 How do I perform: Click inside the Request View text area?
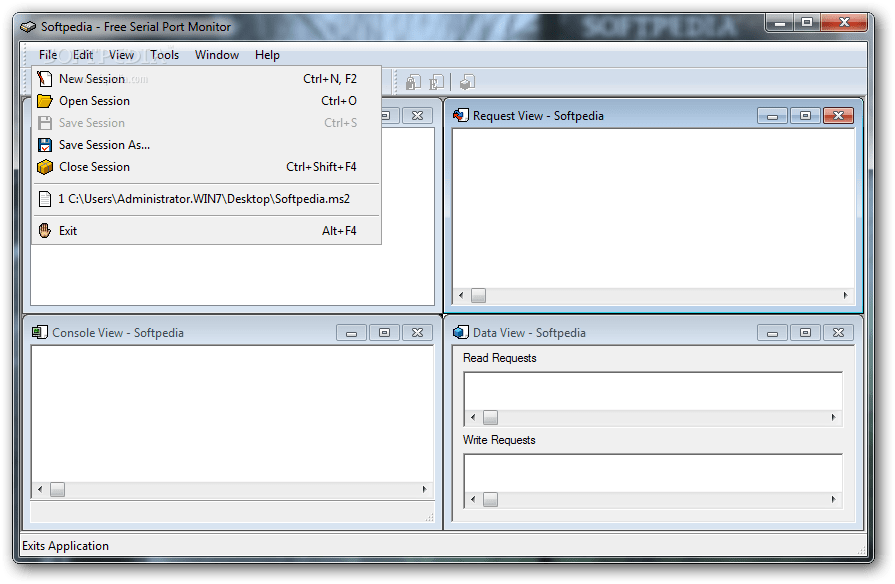click(x=654, y=208)
